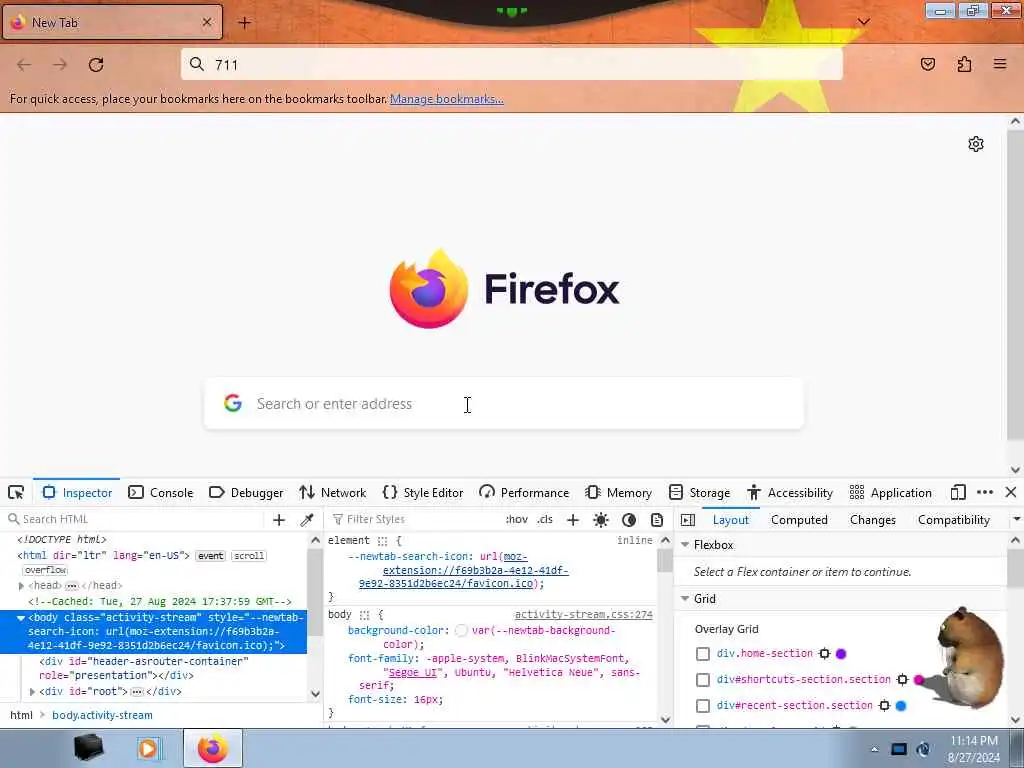Image resolution: width=1024 pixels, height=768 pixels.
Task: Enable overlay for div#shortcuts-section.section
Action: coord(703,680)
